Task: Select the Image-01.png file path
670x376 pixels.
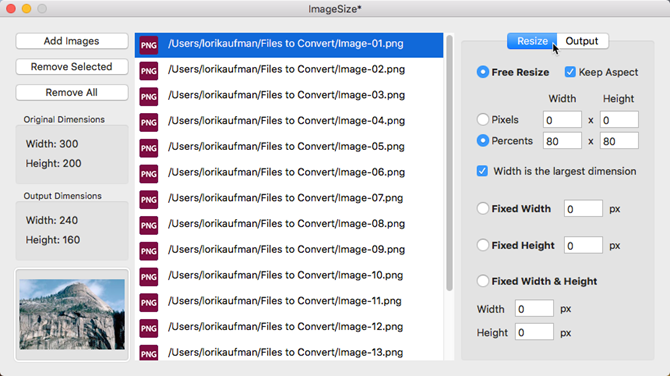Action: 285,44
